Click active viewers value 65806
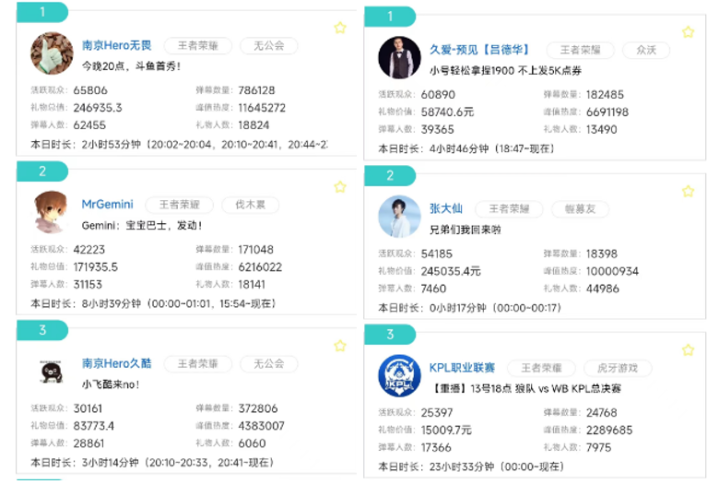 (90, 90)
